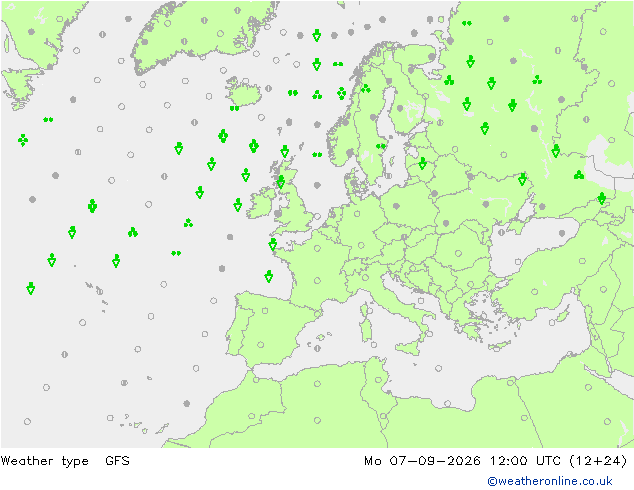Screen dimensions: 634x490
Task: Click the 'Weather type' title text
Action: [44, 461]
